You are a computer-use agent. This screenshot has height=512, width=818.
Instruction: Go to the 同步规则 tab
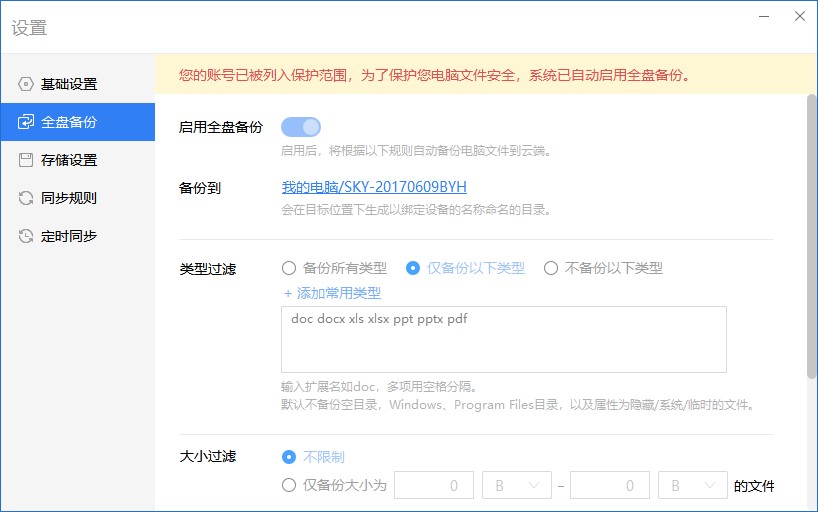click(x=78, y=198)
